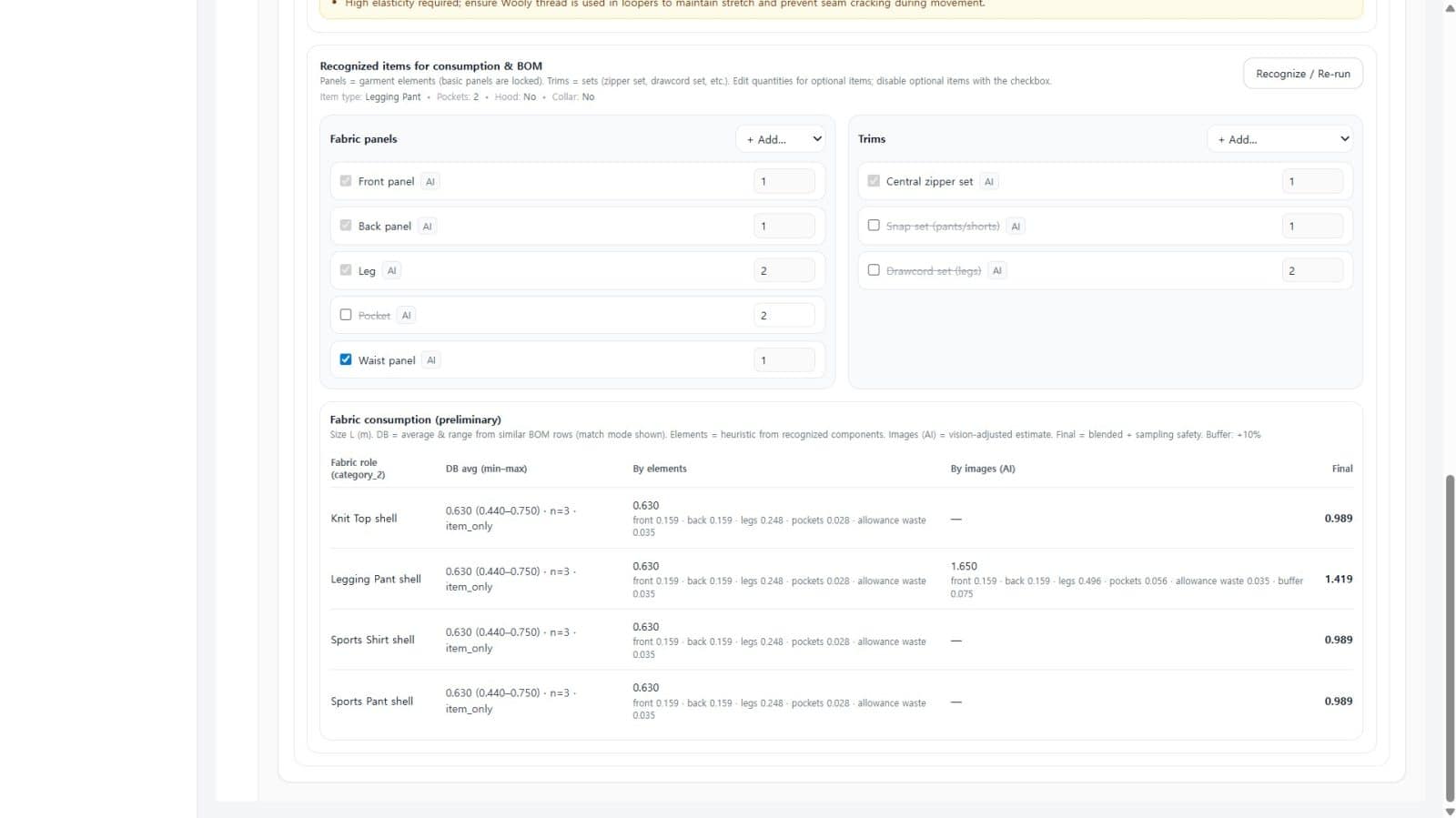Viewport: 1456px width, 818px height.
Task: Click the Recognize / Re-run button
Action: pos(1302,74)
